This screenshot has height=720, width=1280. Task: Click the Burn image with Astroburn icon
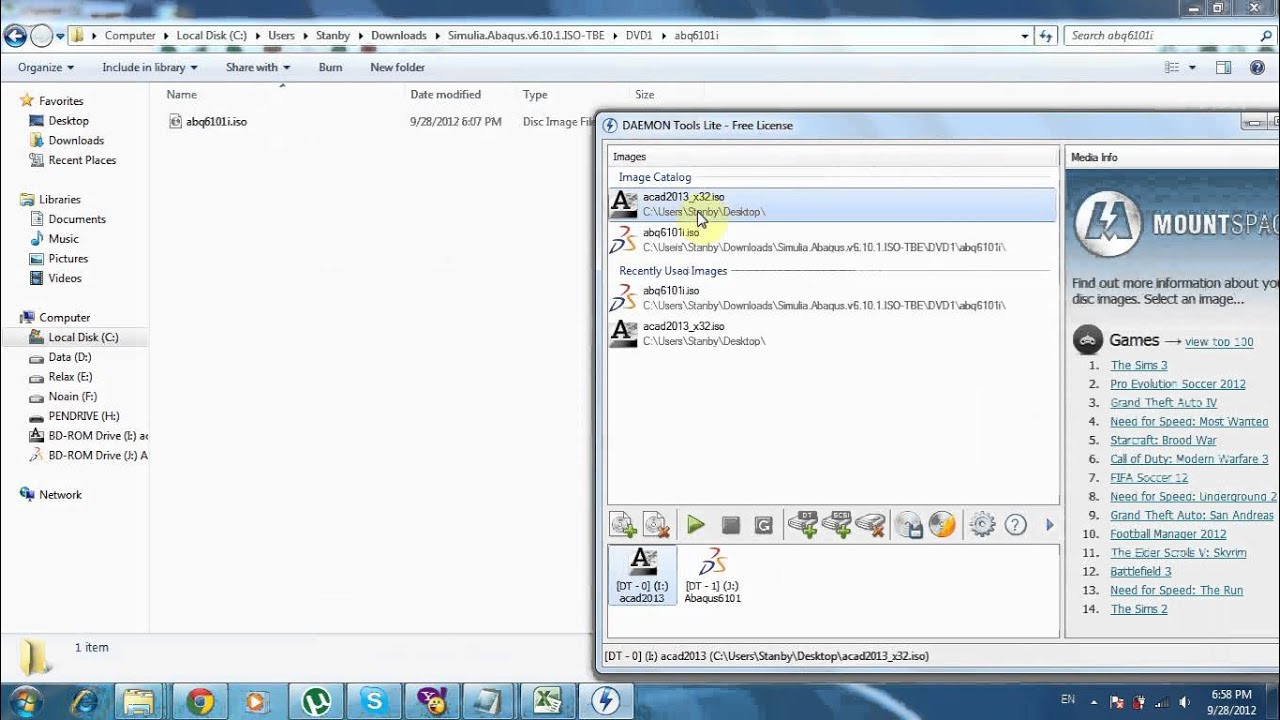pos(942,525)
